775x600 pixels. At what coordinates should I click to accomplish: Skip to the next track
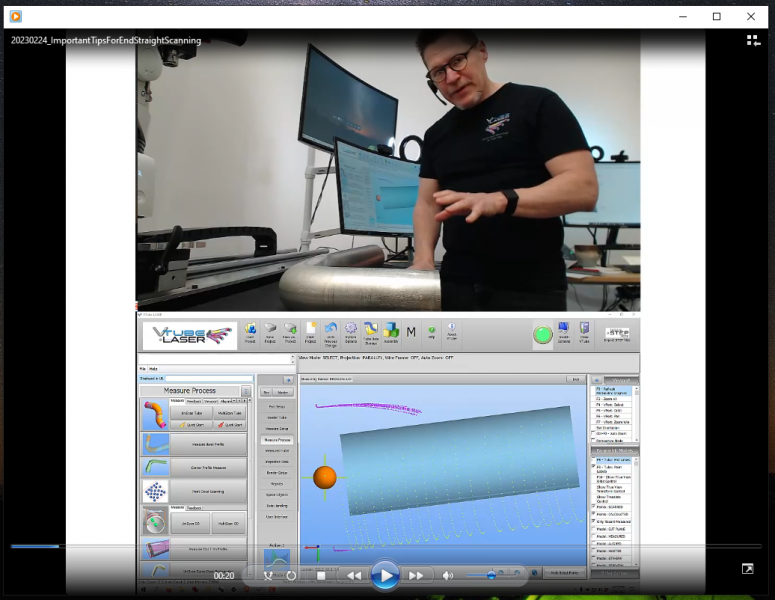(x=415, y=576)
